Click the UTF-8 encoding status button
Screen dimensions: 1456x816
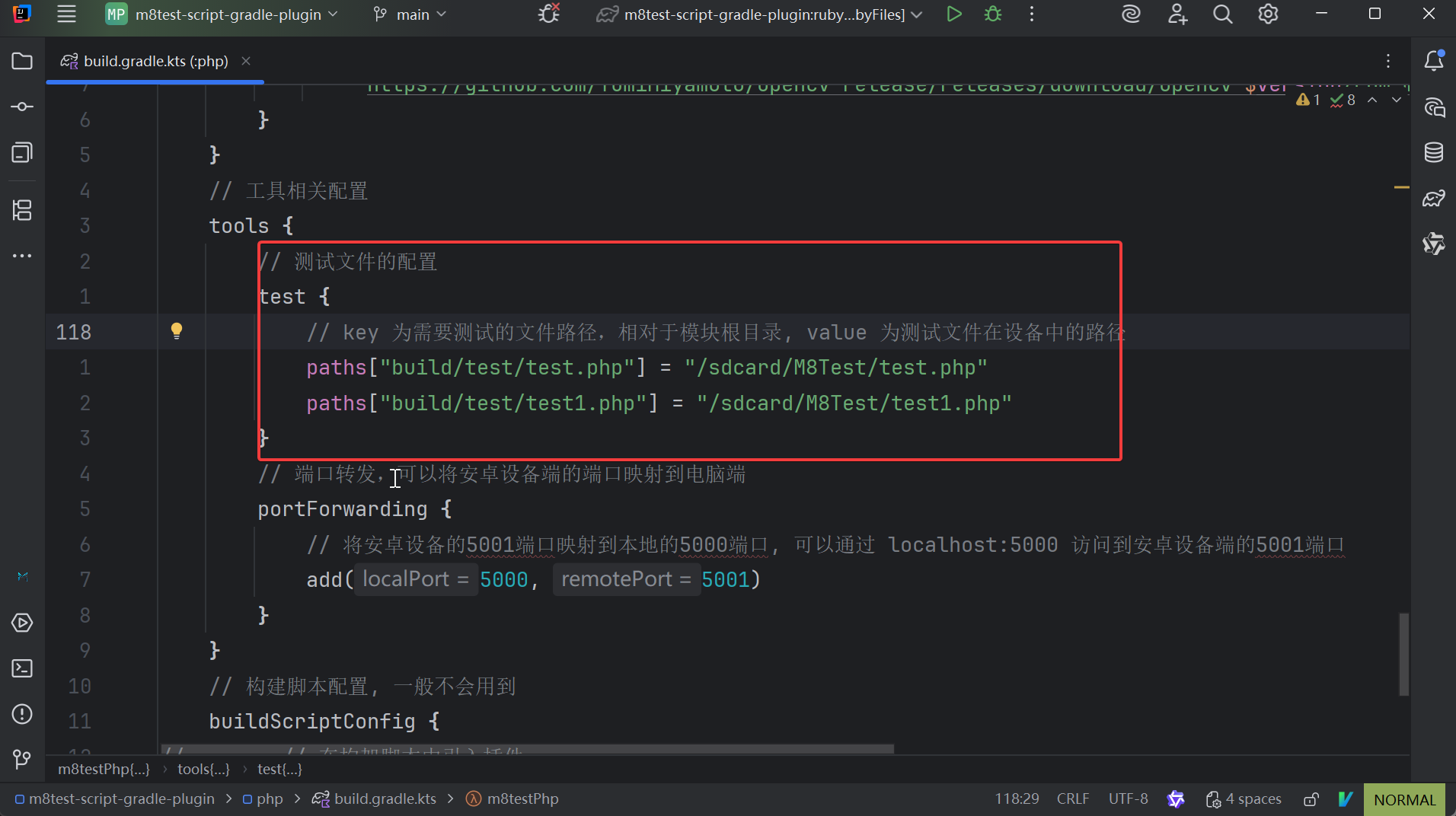1128,799
